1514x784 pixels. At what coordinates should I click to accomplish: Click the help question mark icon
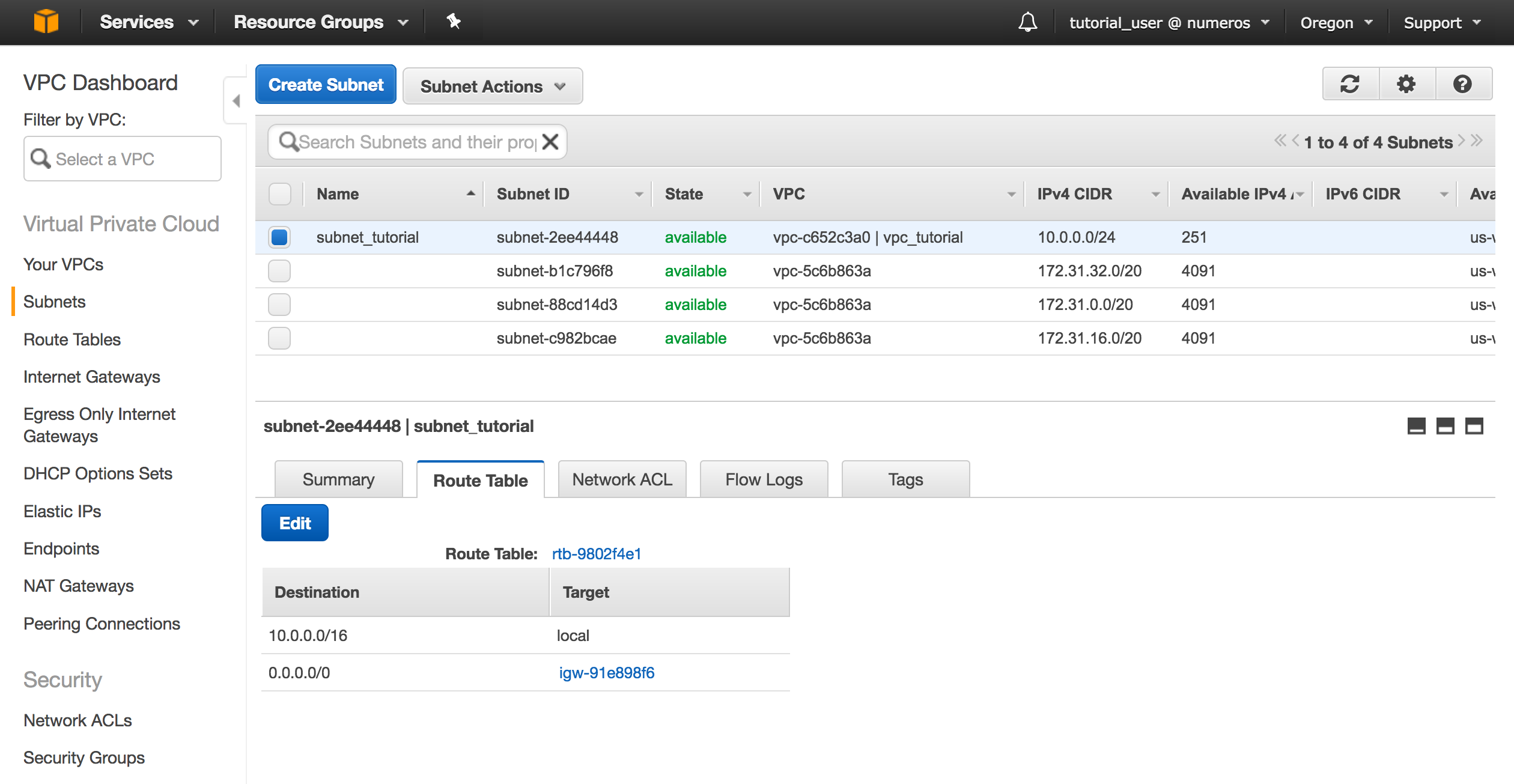point(1462,84)
